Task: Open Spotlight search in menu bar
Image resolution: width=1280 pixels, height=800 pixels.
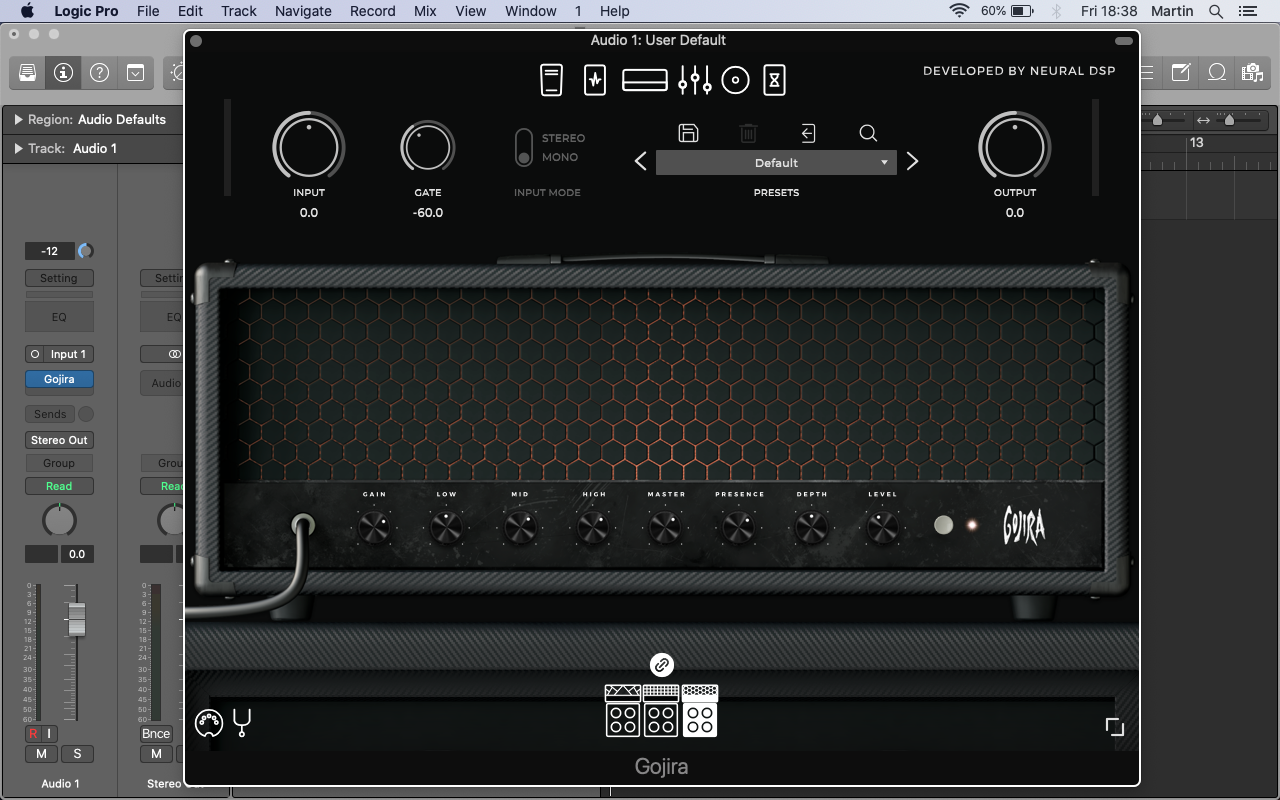Action: [1216, 11]
